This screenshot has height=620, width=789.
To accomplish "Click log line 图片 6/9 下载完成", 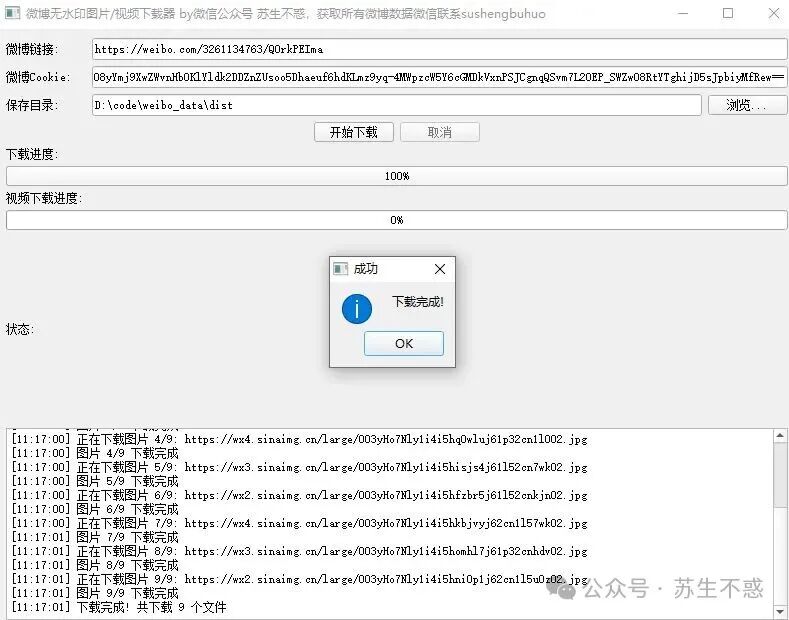I will 95,509.
